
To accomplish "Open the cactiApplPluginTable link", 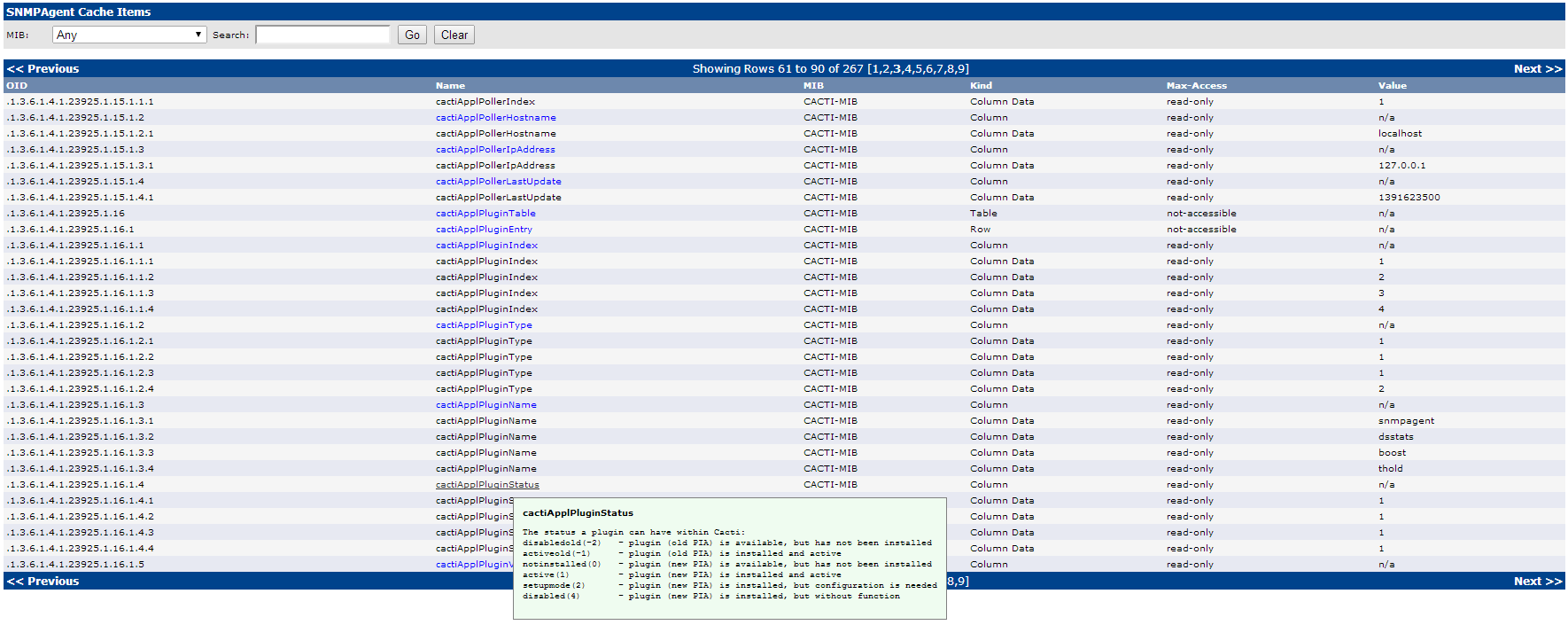I will point(485,214).
